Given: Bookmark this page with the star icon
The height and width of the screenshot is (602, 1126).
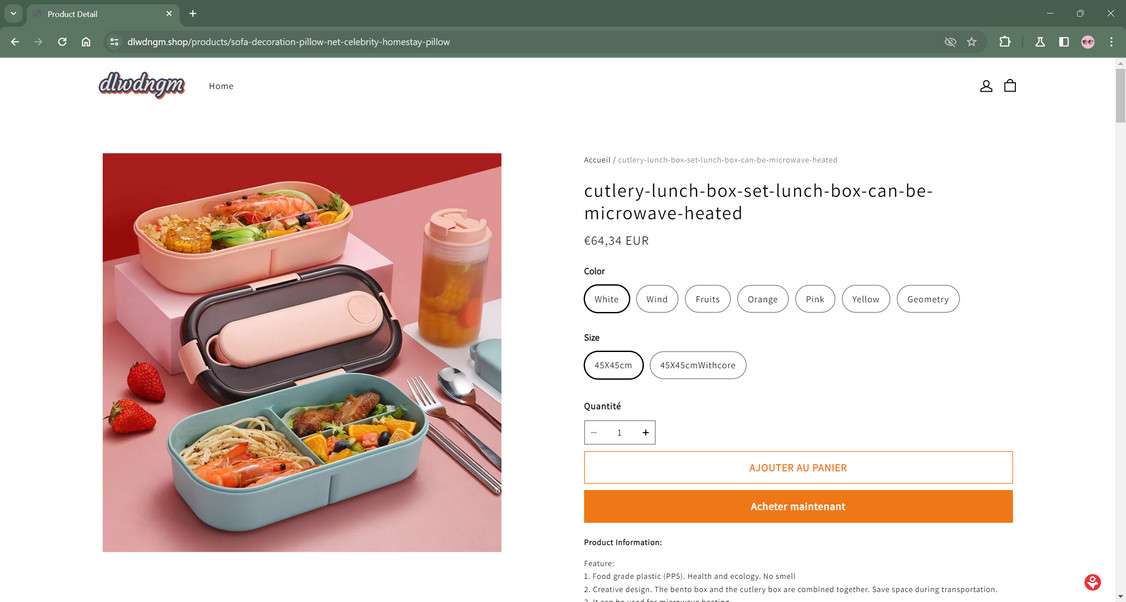Looking at the screenshot, I should tap(971, 42).
